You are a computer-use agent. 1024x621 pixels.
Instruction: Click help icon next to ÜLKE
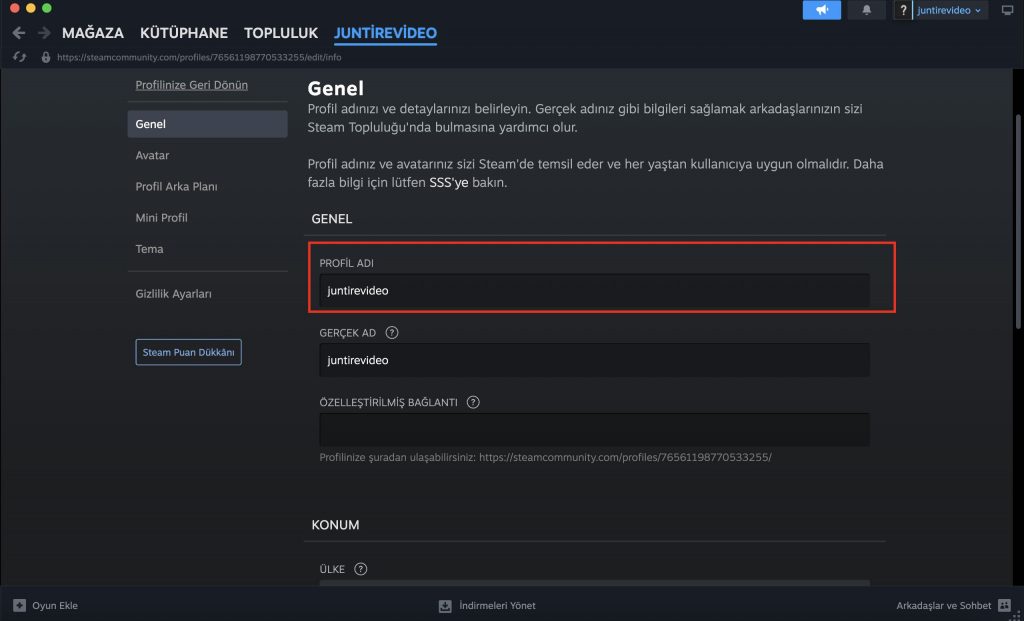coord(360,569)
